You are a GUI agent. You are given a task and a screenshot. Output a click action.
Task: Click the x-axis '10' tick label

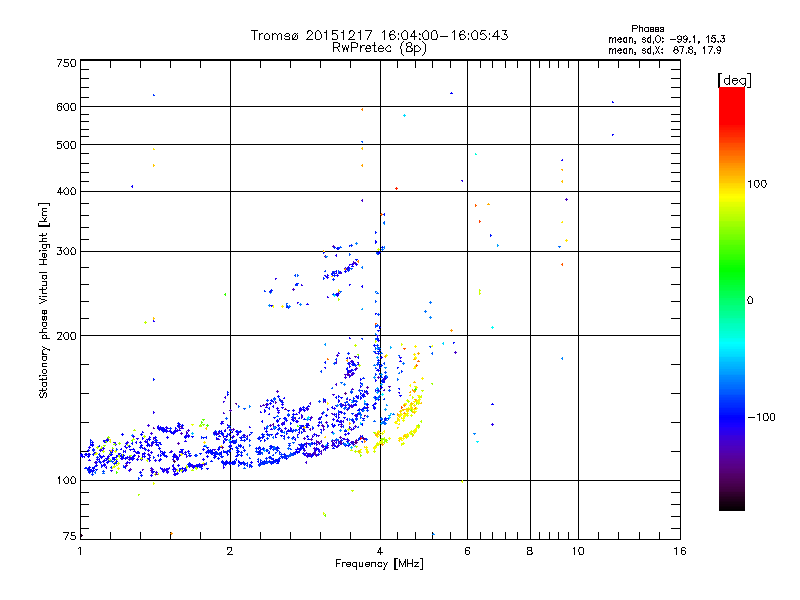tap(578, 551)
